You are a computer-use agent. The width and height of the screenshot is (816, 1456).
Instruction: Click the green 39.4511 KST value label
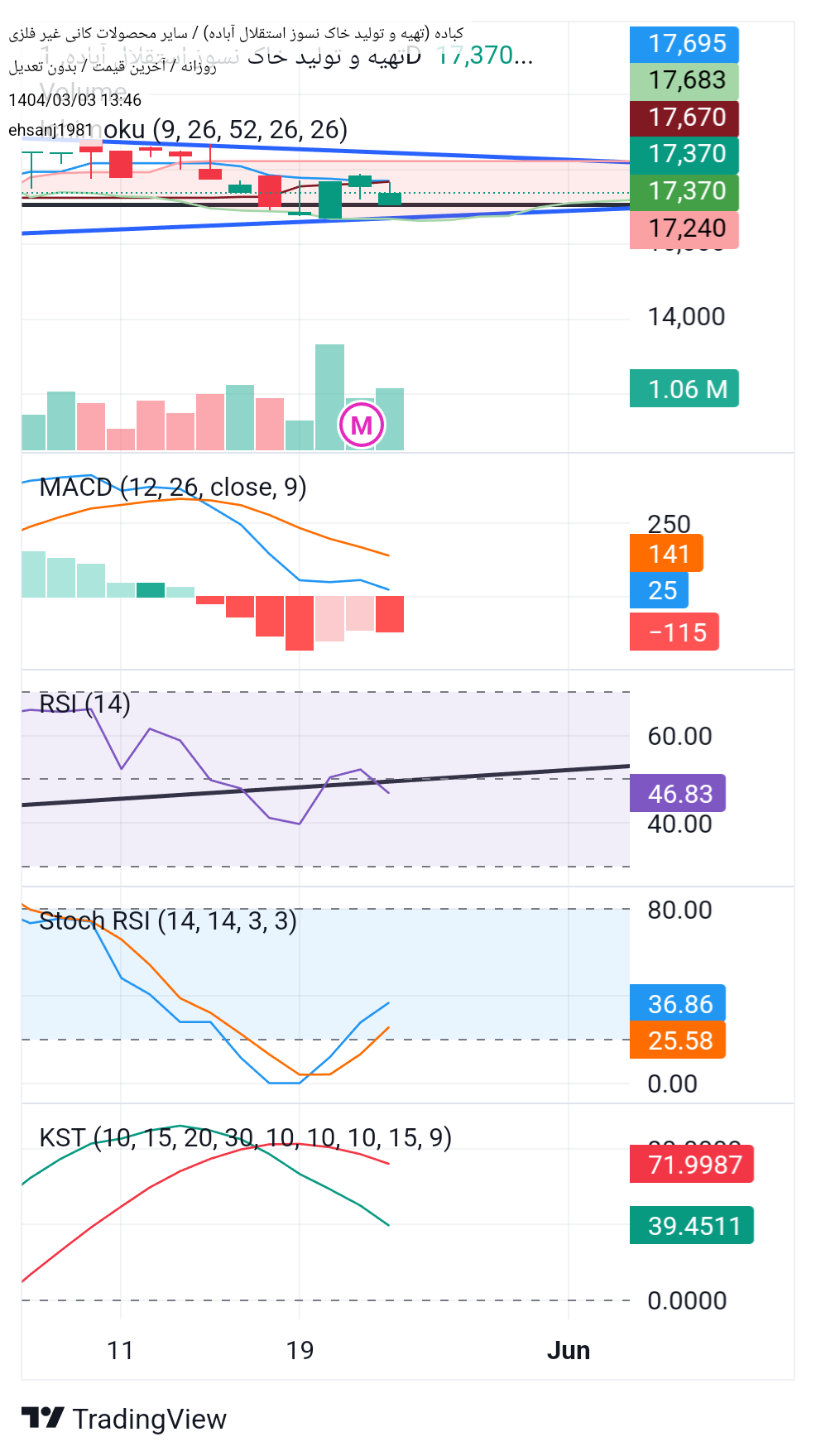click(x=692, y=1226)
